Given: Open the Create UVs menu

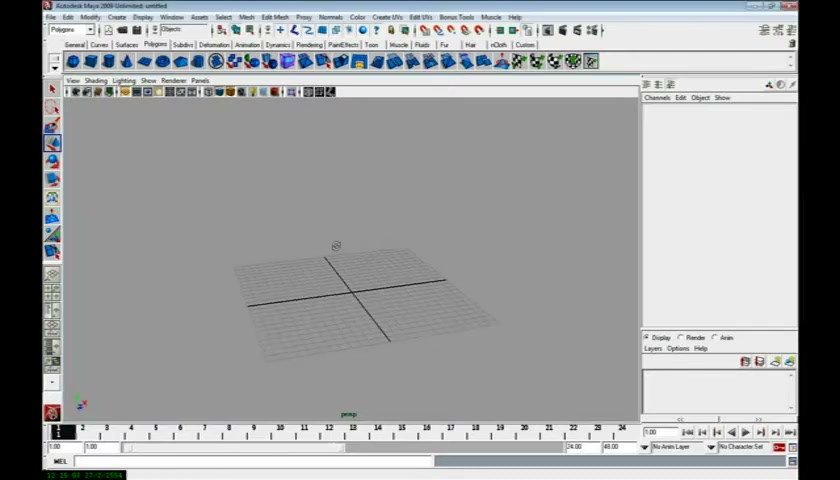Looking at the screenshot, I should (x=387, y=17).
